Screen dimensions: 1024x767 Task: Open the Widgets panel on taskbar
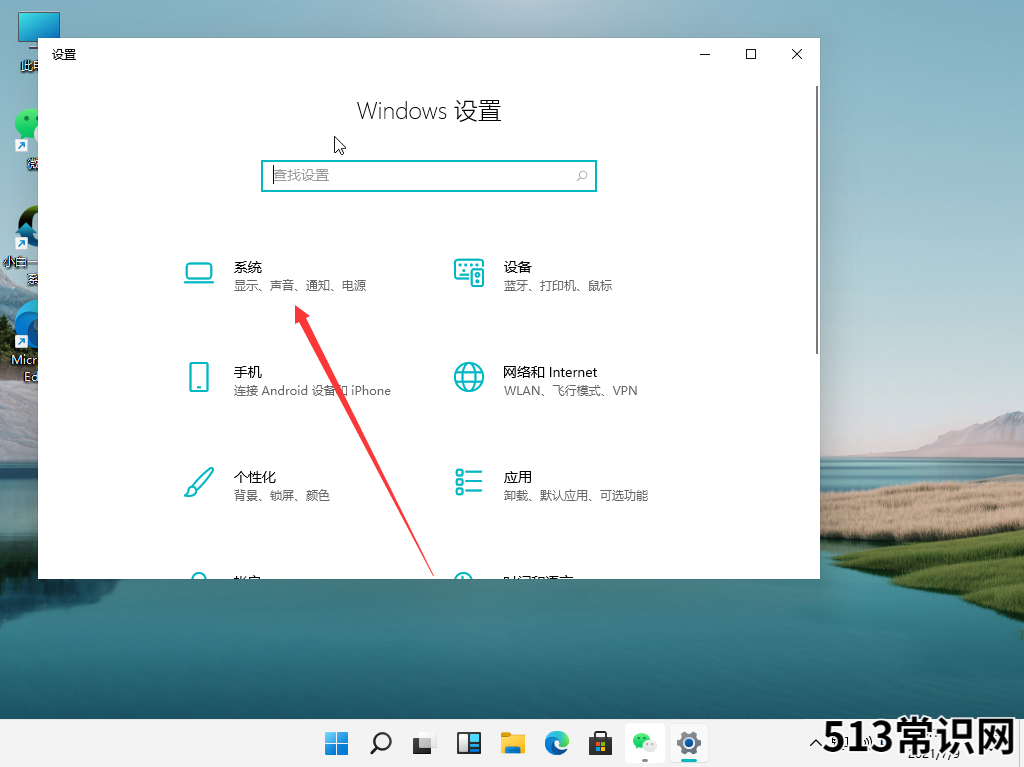(x=468, y=743)
